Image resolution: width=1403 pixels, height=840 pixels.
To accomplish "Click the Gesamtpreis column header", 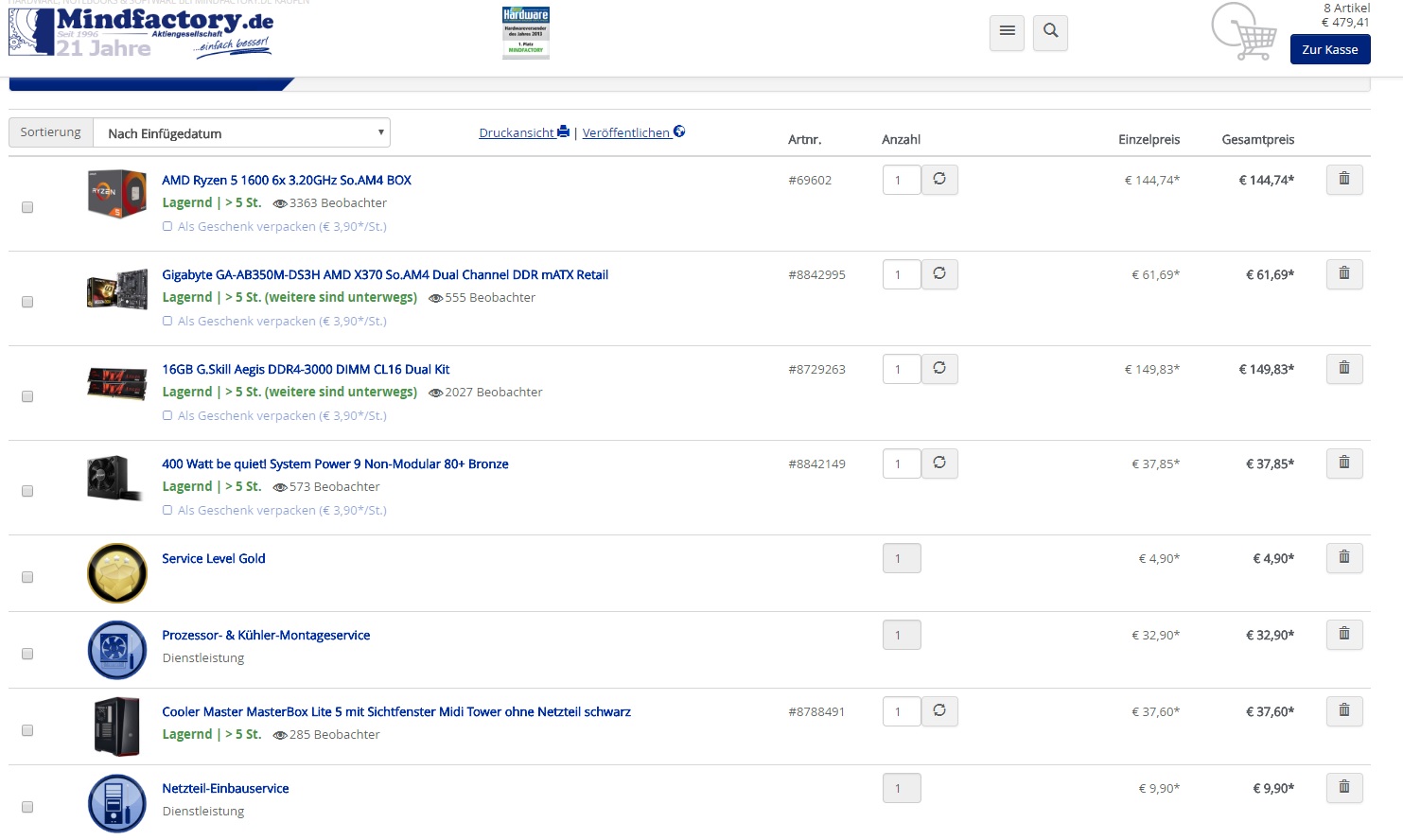I will click(x=1257, y=139).
